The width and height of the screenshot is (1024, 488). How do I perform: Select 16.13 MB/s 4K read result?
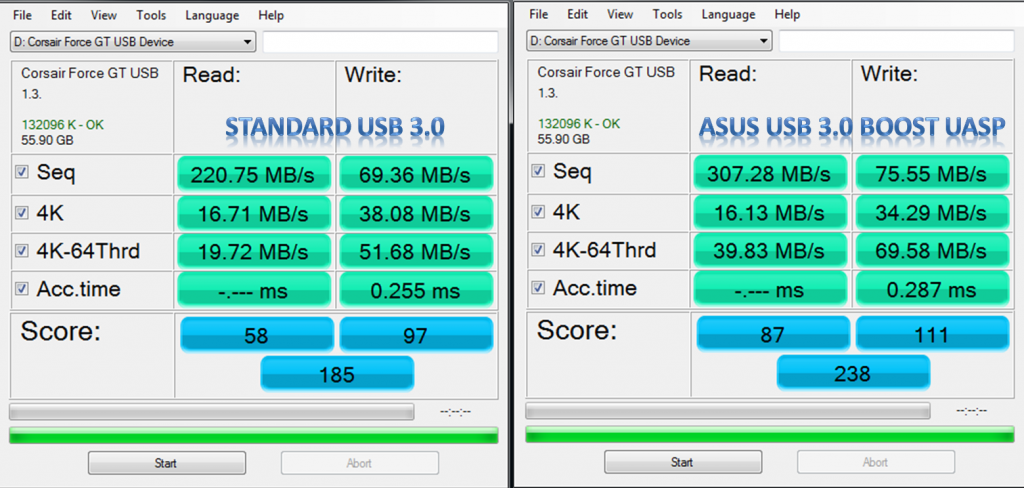[770, 212]
